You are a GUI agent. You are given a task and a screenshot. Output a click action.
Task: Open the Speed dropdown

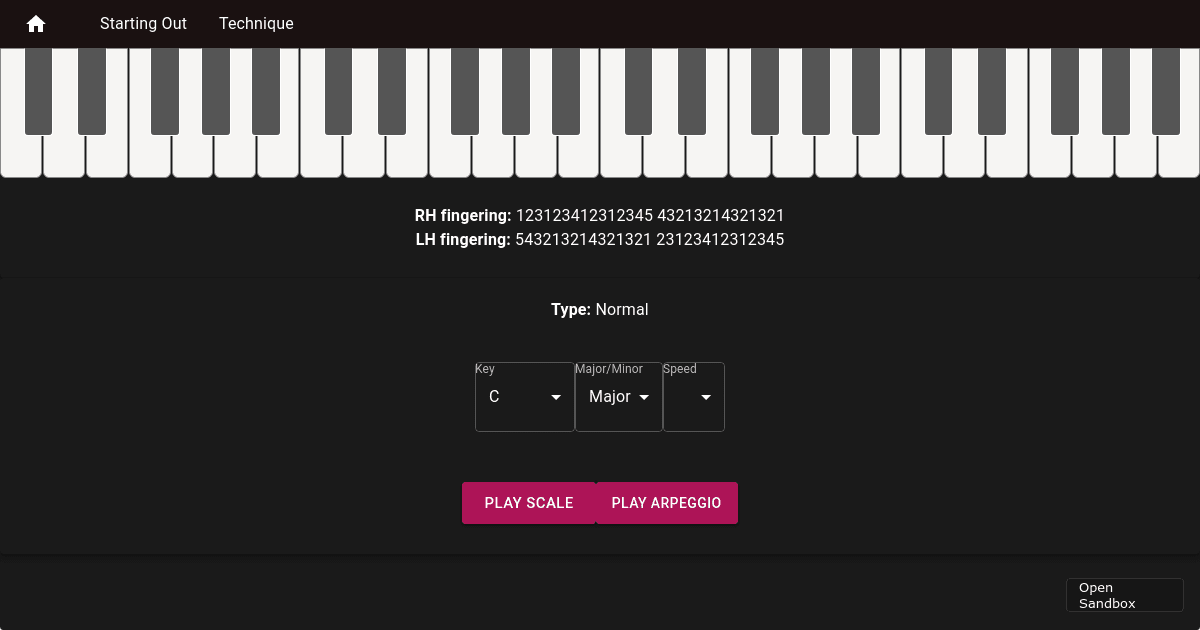click(693, 397)
